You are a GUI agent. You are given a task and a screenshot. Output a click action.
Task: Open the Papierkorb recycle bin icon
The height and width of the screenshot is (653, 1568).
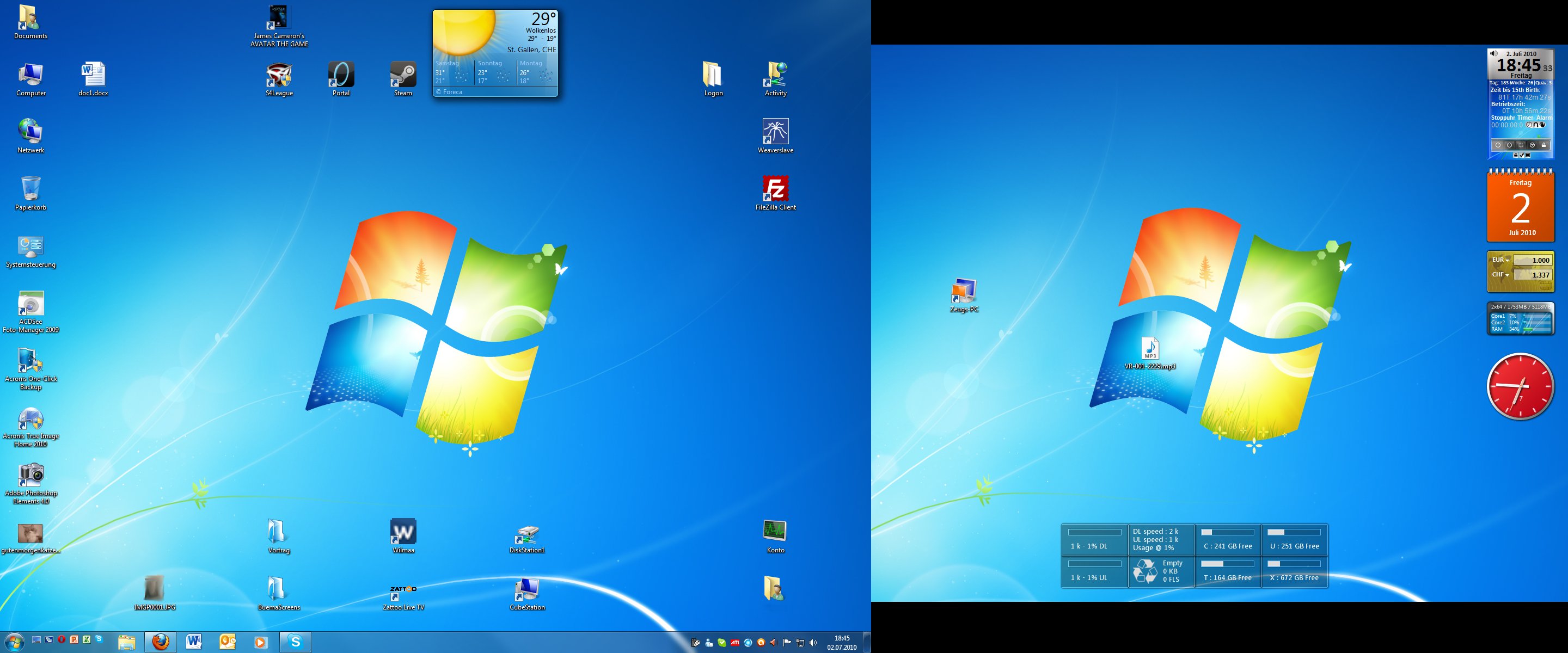[30, 194]
